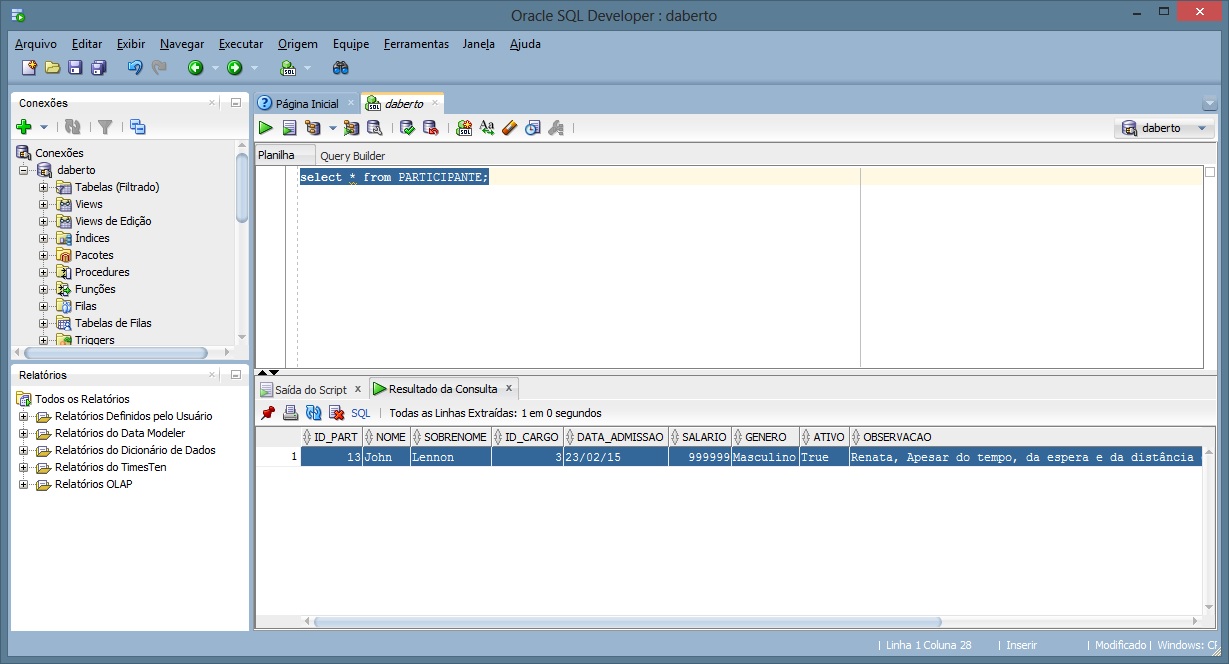Sort by the SALARIO column header
This screenshot has width=1229, height=664.
coord(704,437)
